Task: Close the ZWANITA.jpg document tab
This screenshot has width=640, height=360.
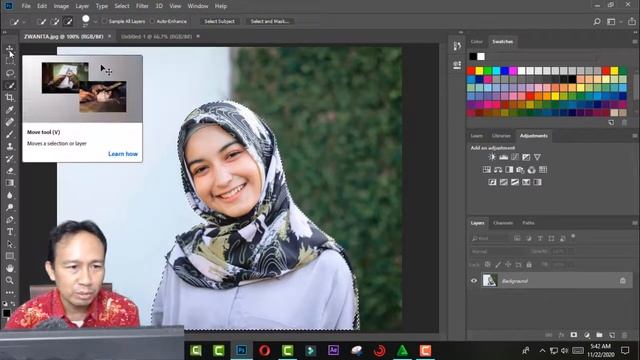Action: point(109,36)
